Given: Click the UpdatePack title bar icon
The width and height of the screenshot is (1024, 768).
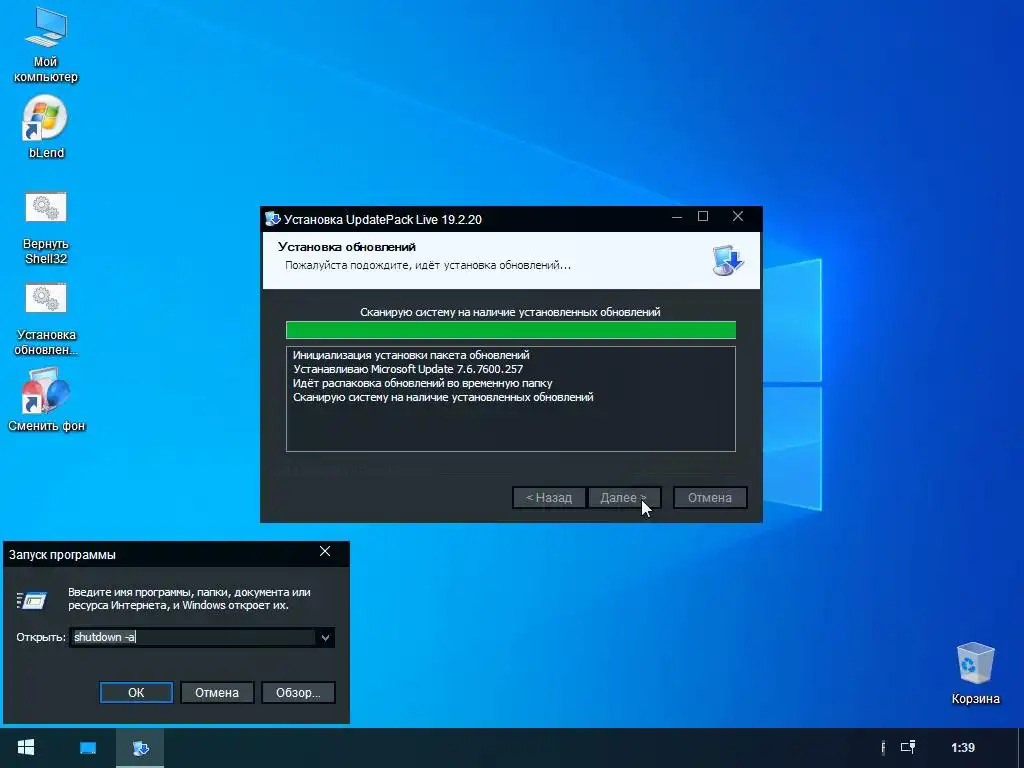Looking at the screenshot, I should coord(272,219).
